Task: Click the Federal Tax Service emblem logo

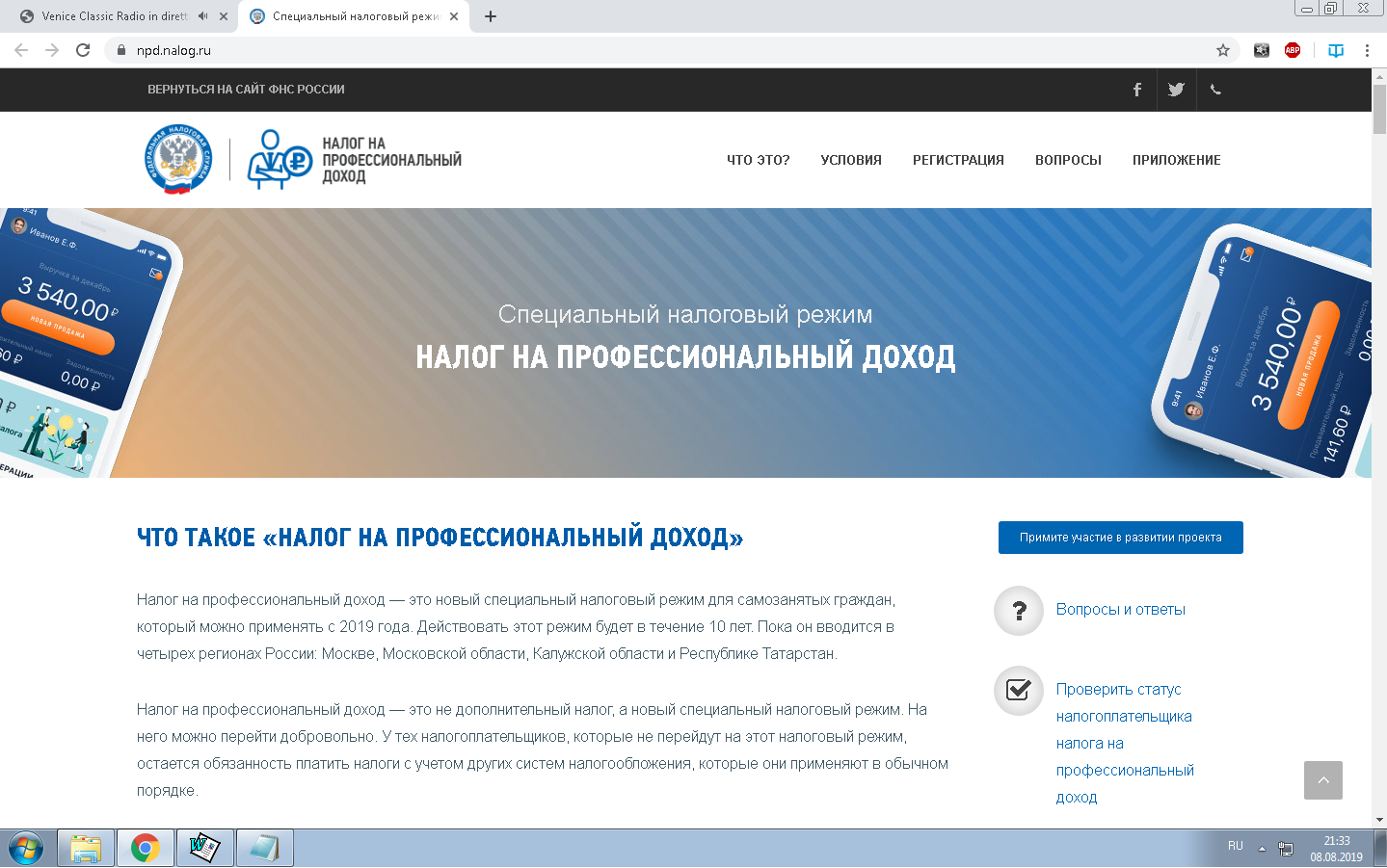Action: tap(177, 160)
